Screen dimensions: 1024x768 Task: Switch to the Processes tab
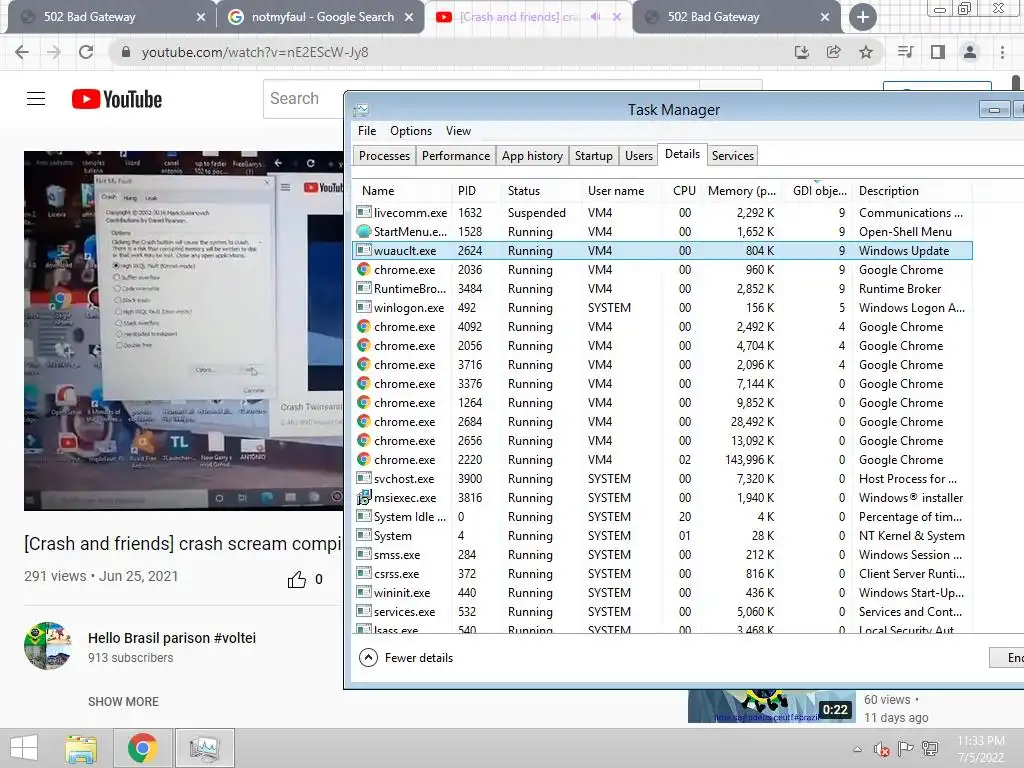click(x=384, y=155)
